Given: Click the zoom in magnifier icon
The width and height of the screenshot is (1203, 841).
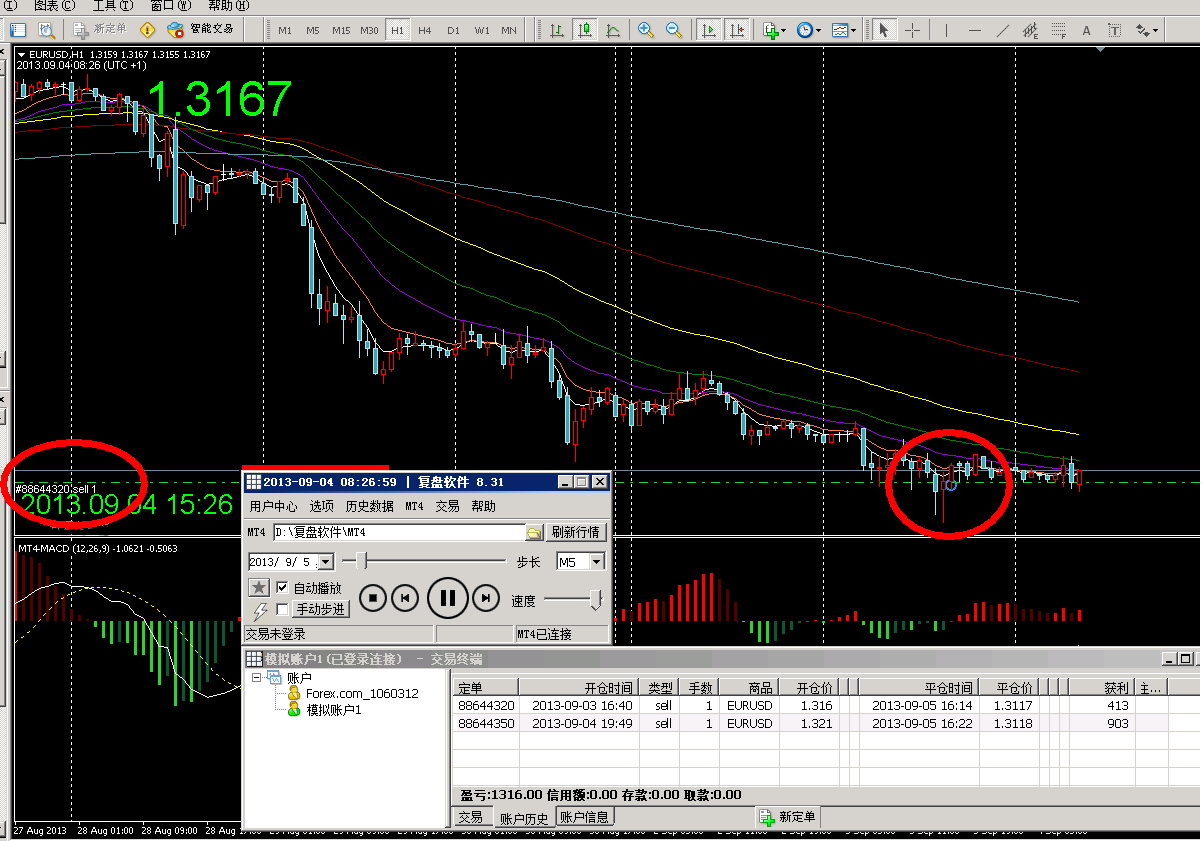Looking at the screenshot, I should pyautogui.click(x=646, y=30).
